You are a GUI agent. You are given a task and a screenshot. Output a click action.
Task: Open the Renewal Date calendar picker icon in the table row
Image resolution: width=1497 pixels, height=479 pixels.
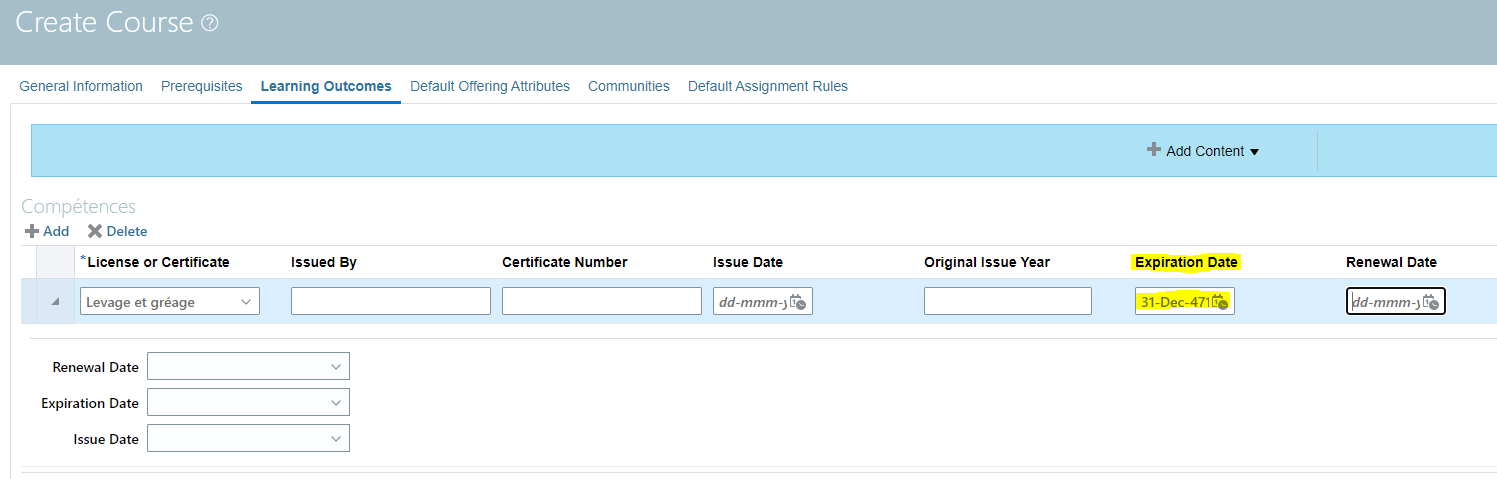(1431, 302)
